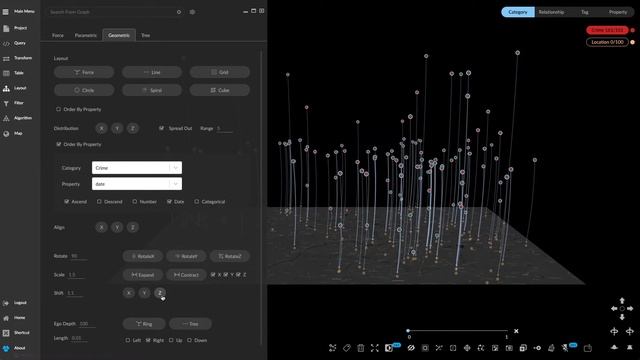Click the leftmost bottom toolbar graph icon
The width and height of the screenshot is (640, 360).
333,348
